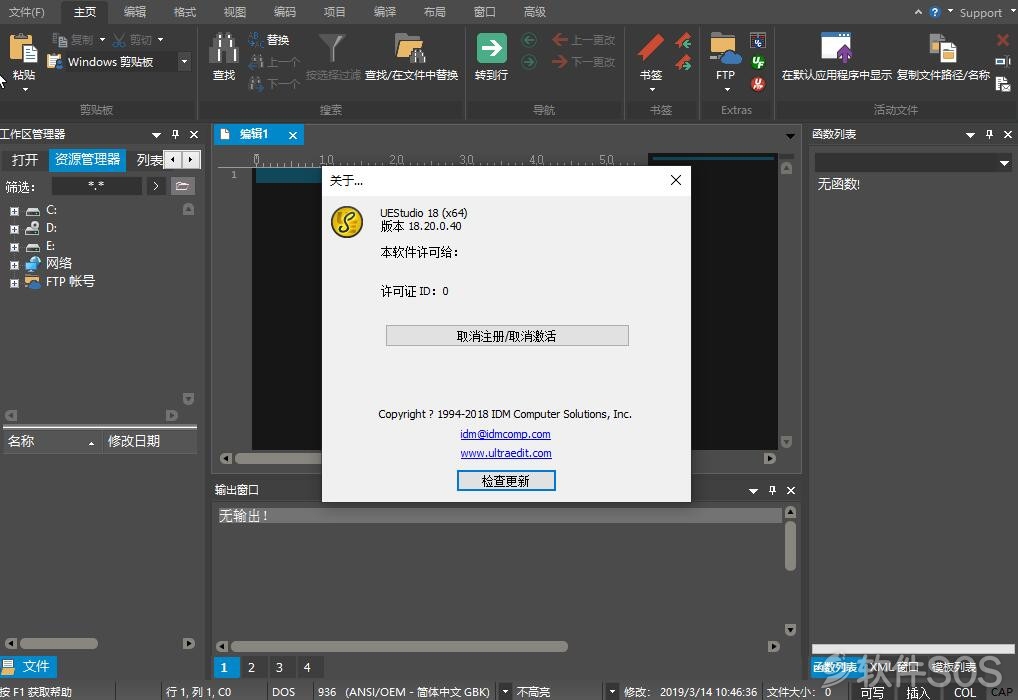This screenshot has width=1018, height=700.
Task: Open the FTP dropdown arrow
Action: pyautogui.click(x=727, y=90)
